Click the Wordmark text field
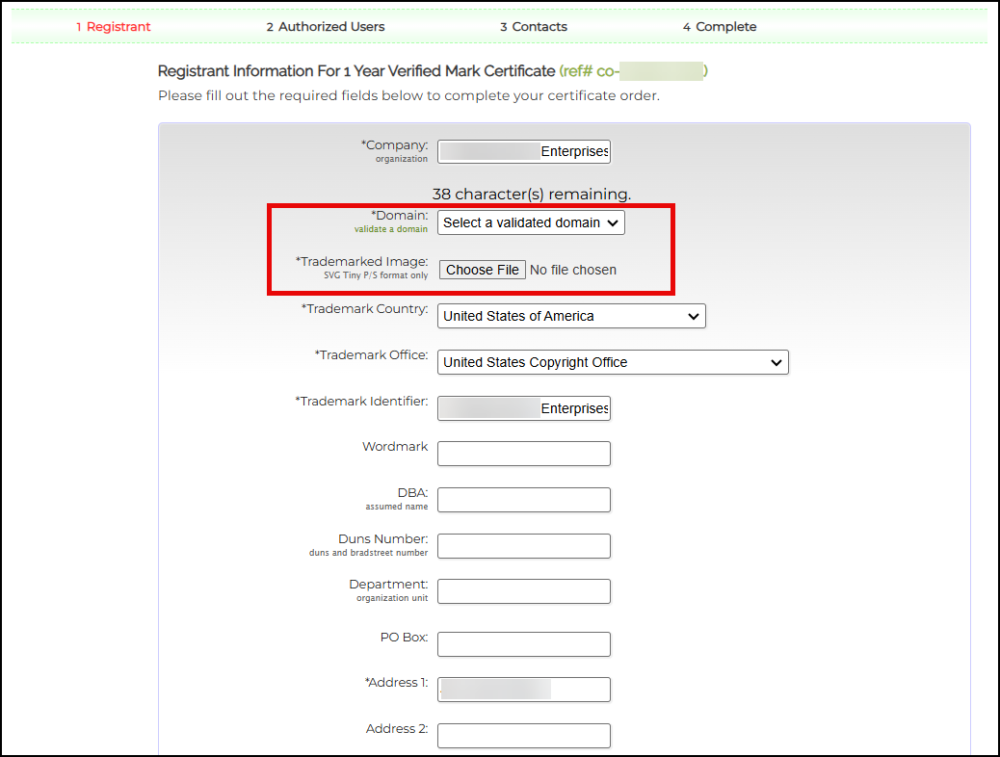This screenshot has height=757, width=1000. [523, 454]
